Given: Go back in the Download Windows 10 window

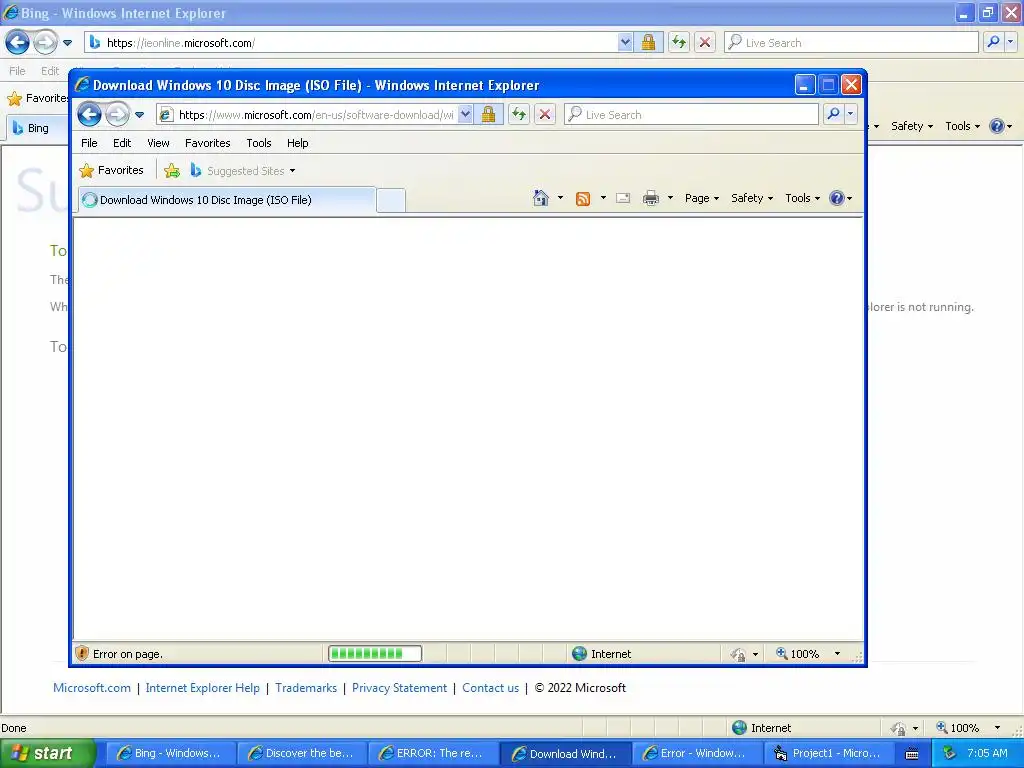Looking at the screenshot, I should point(89,114).
